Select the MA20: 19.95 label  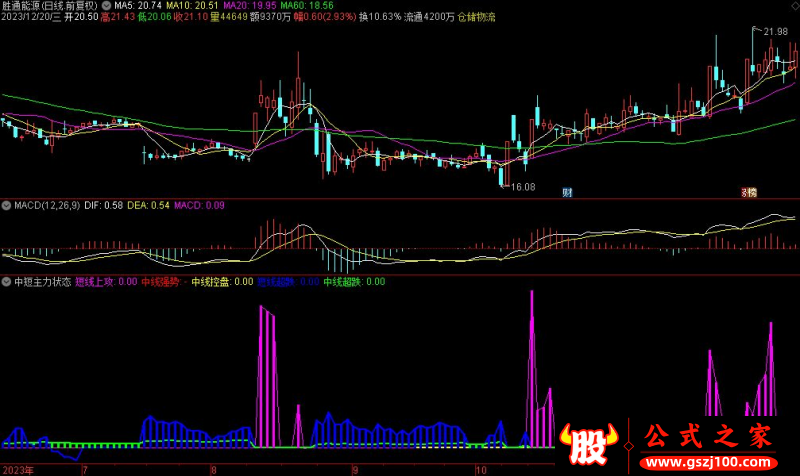coord(249,6)
